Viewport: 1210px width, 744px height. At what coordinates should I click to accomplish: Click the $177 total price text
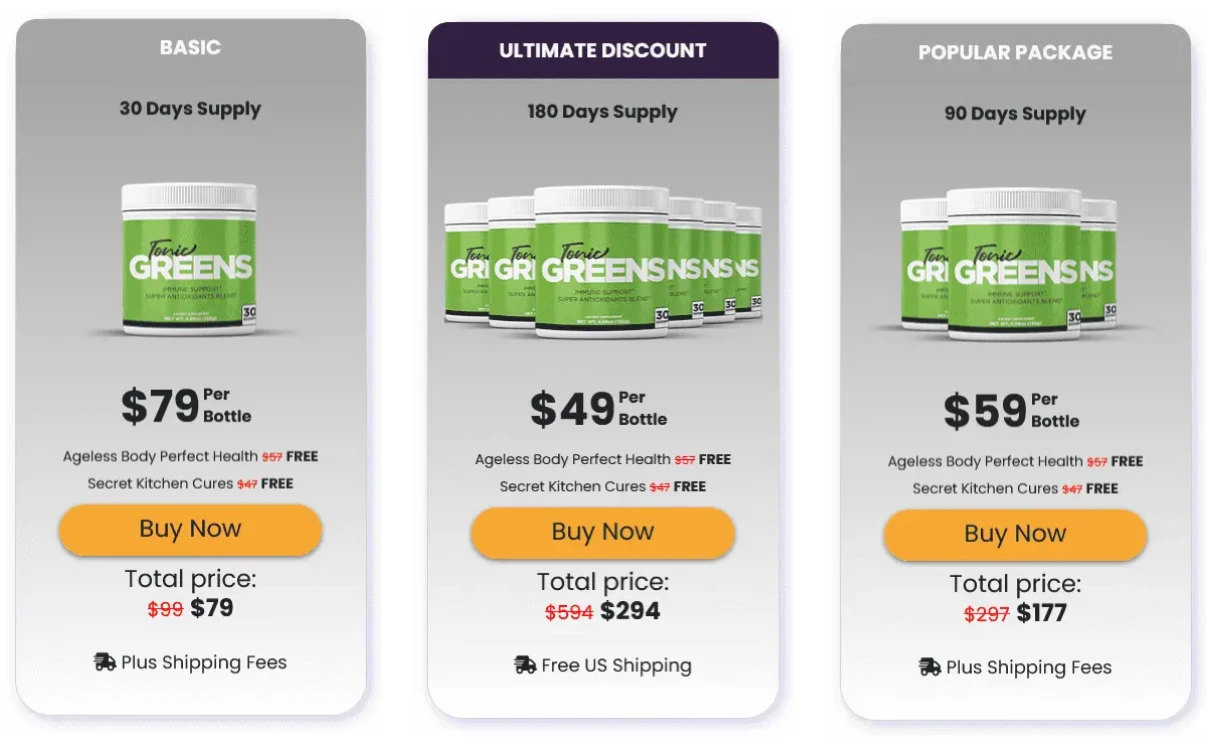(1039, 613)
